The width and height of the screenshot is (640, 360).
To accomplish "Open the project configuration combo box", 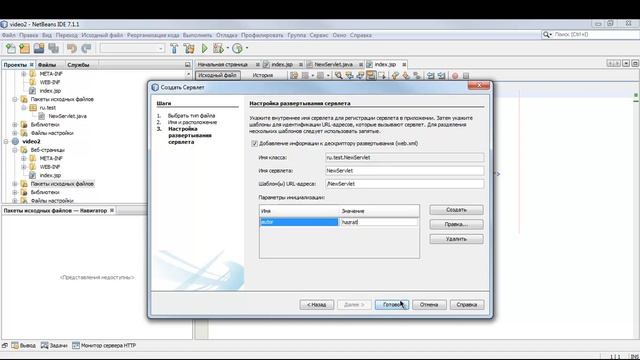I will 132,49.
